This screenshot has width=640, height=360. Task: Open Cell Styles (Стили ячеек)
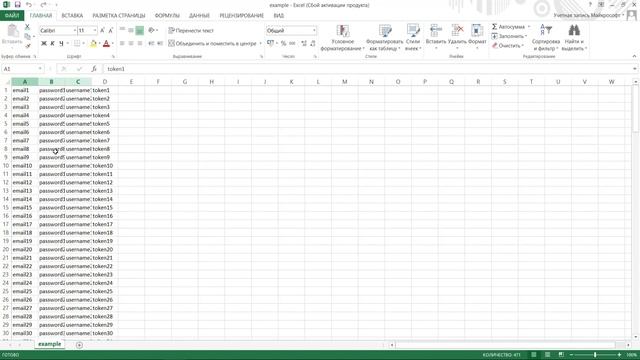(x=413, y=38)
